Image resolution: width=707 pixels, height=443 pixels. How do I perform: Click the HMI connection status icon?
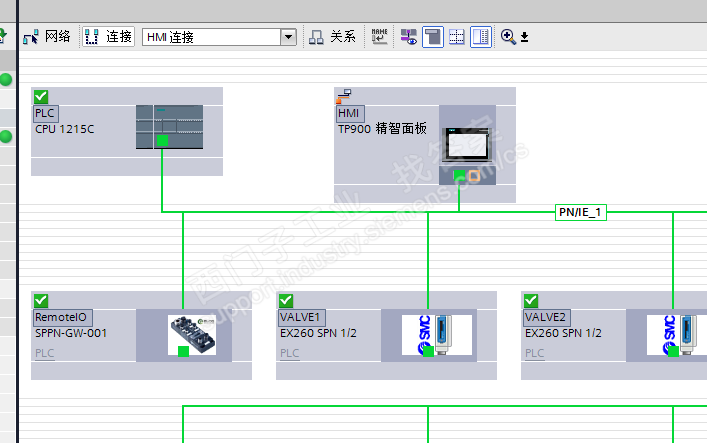coord(344,96)
